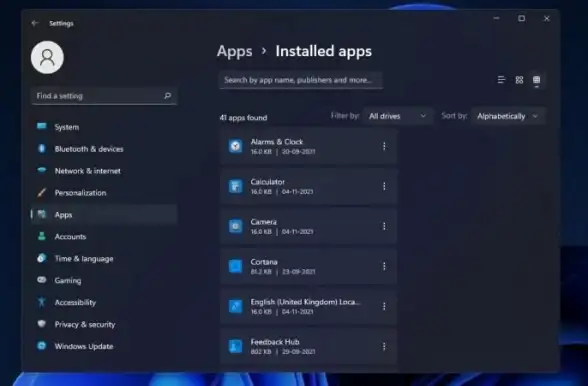Click the Alarms & Clock app icon
This screenshot has height=386, width=588.
pos(236,146)
